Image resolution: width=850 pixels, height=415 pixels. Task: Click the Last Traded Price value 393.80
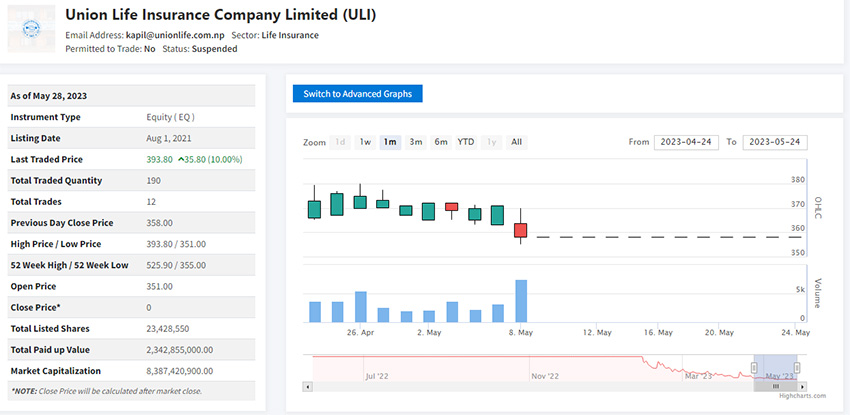point(159,159)
